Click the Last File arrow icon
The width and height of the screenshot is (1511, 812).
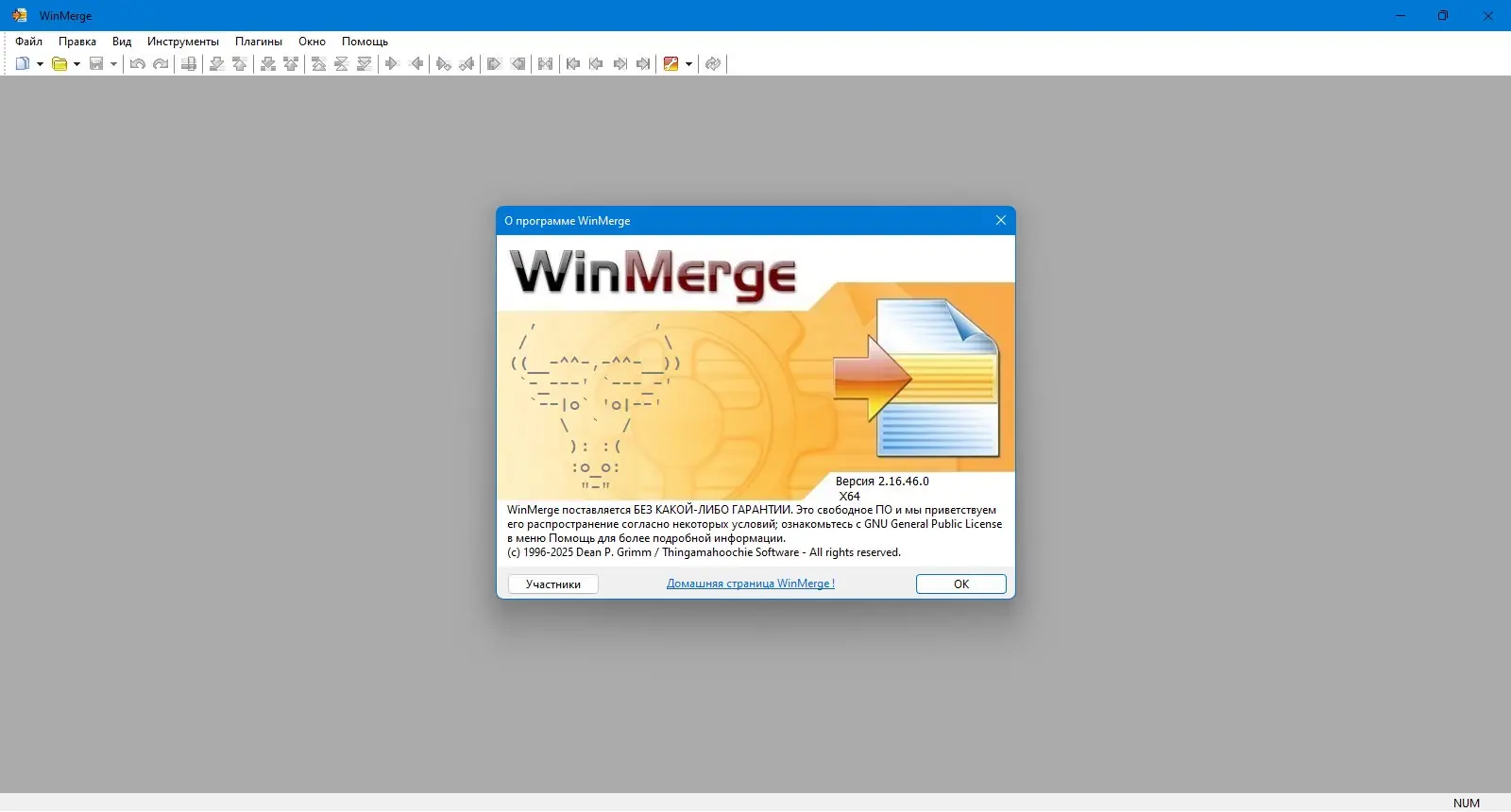(x=642, y=64)
